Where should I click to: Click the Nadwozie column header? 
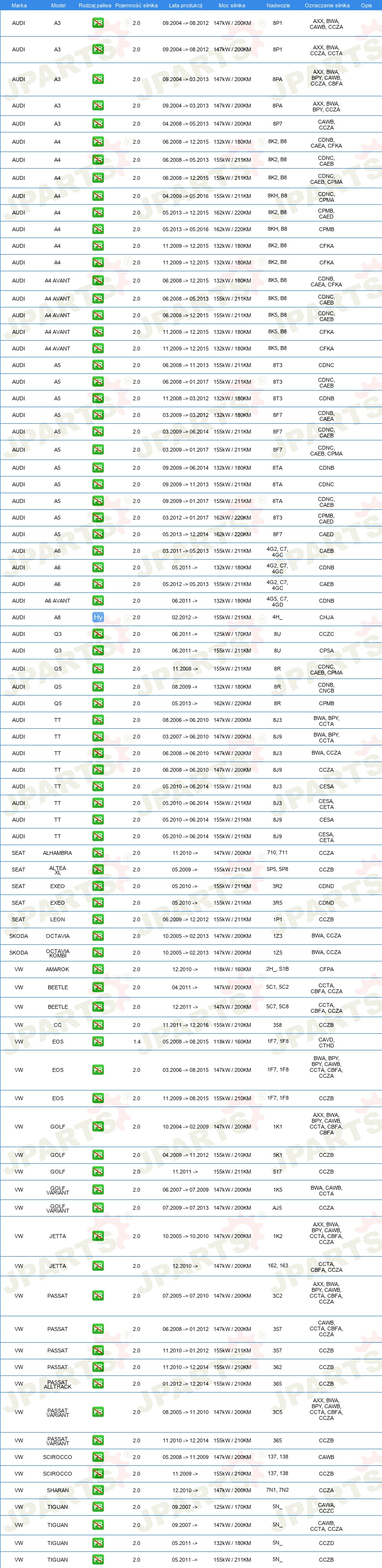click(x=278, y=5)
